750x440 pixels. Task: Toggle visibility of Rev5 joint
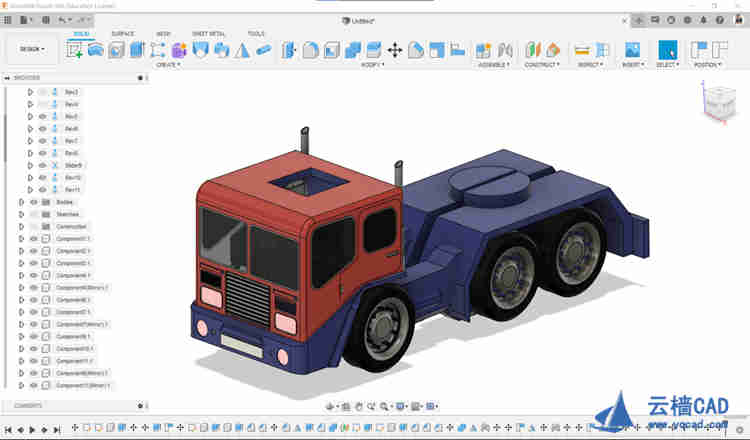(43, 117)
